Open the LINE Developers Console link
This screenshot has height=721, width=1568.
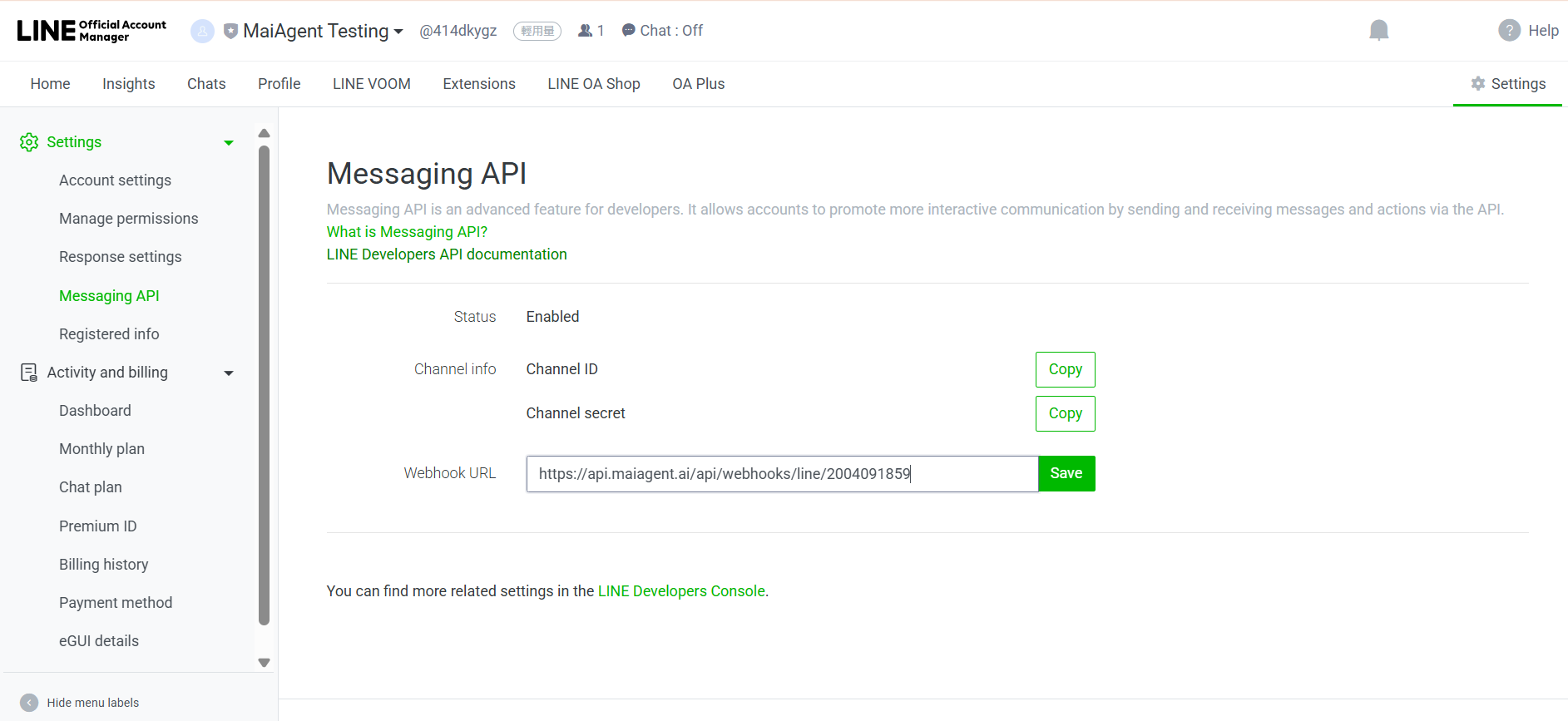point(681,591)
